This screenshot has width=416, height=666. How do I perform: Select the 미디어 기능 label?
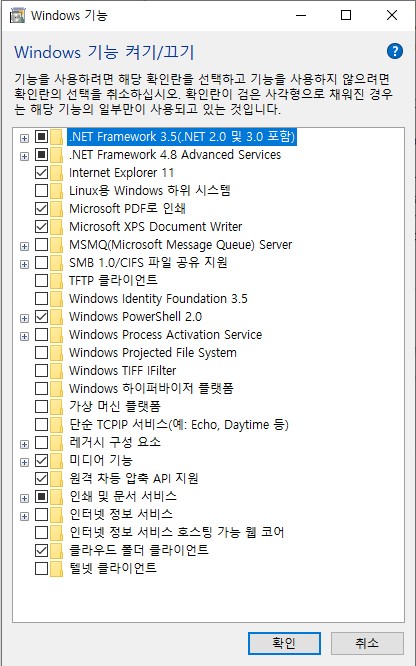101,460
